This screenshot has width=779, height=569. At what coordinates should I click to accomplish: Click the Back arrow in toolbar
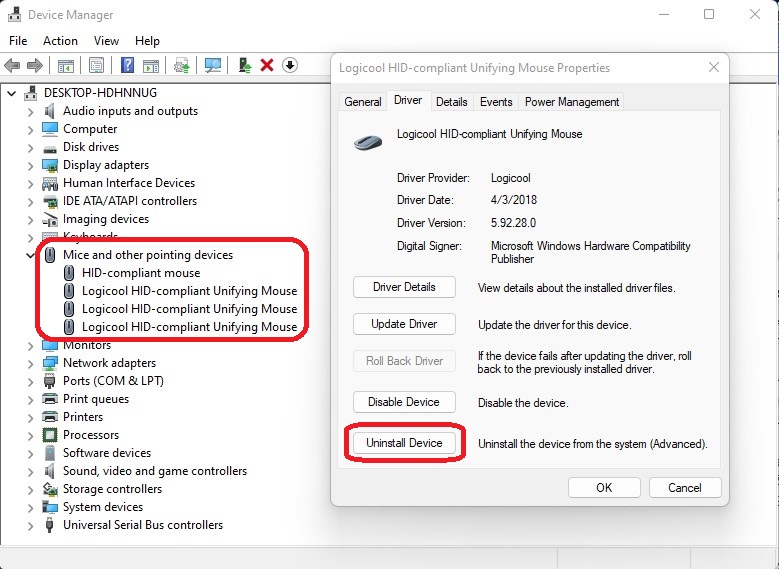point(12,65)
